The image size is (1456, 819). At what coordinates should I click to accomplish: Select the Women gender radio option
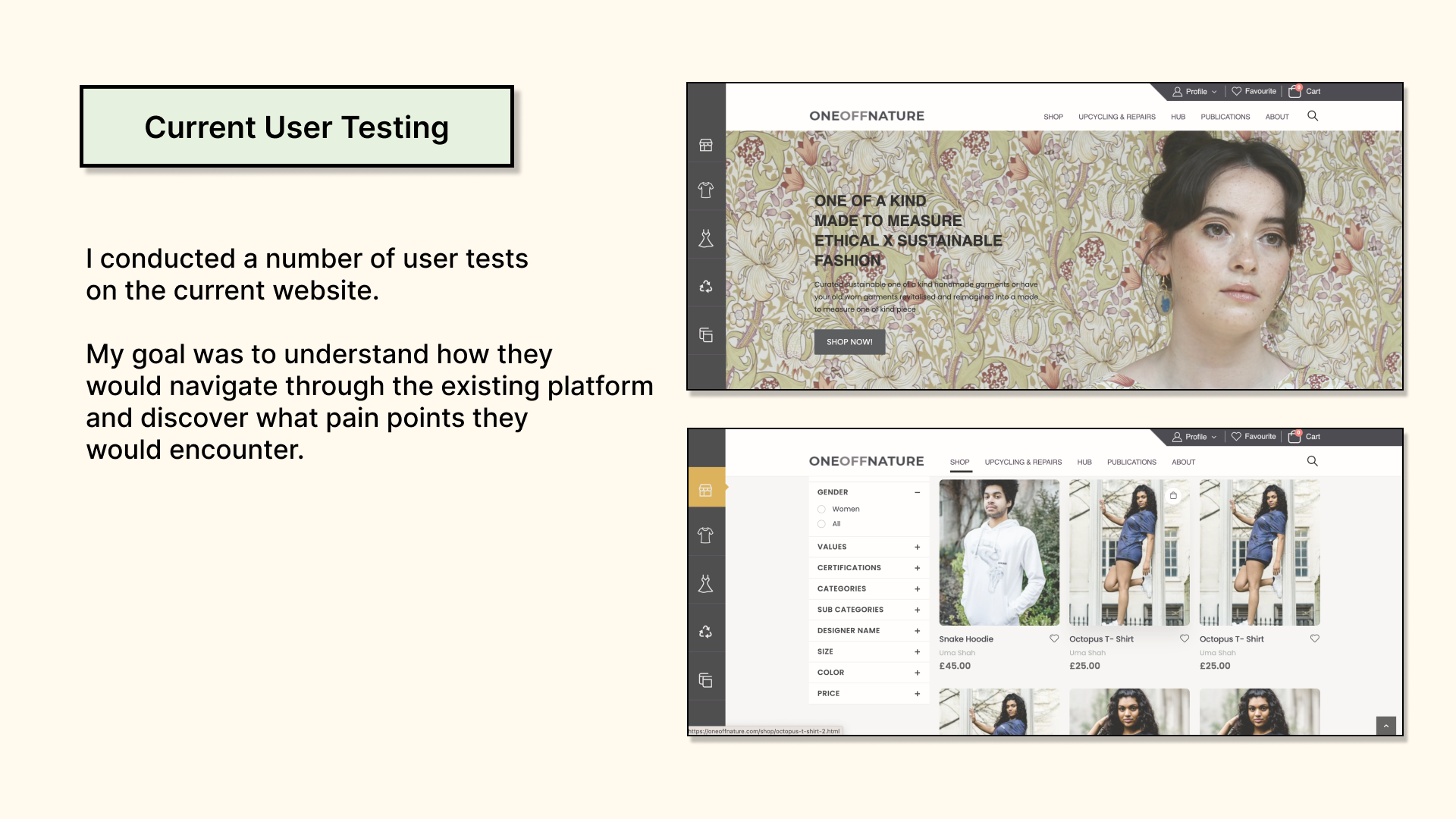pos(821,509)
